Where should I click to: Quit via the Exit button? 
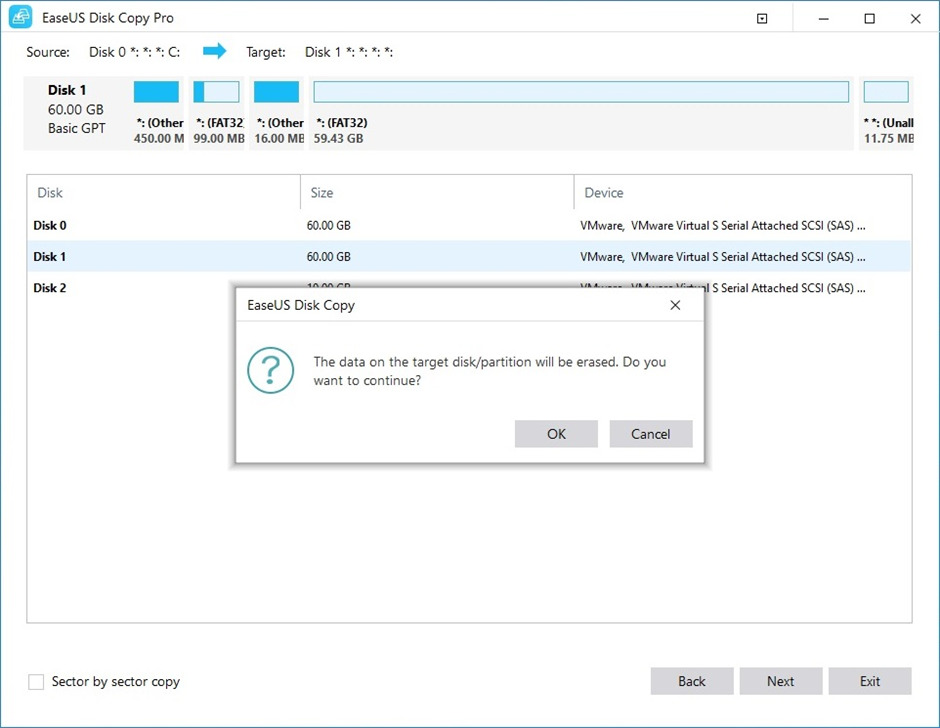pos(870,681)
